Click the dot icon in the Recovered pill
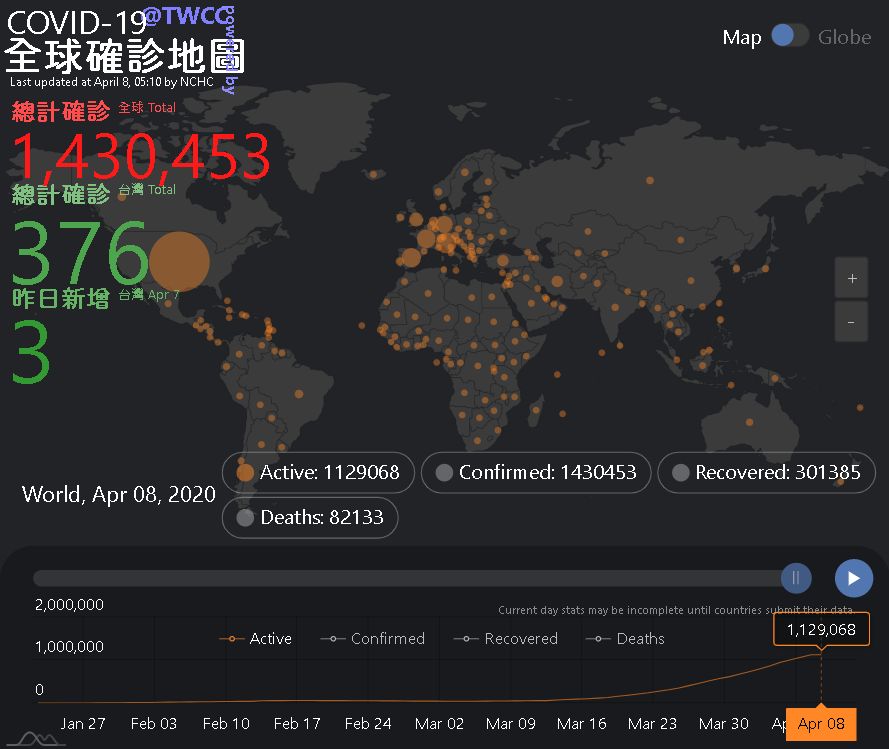The height and width of the screenshot is (749, 889). [682, 472]
